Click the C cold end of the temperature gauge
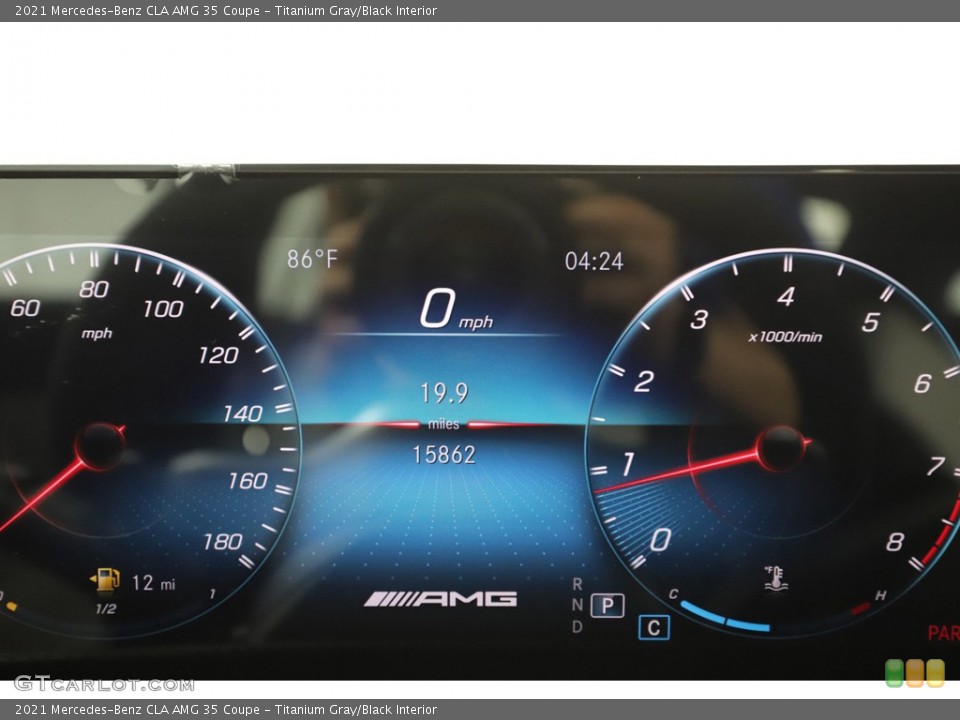Image resolution: width=960 pixels, height=720 pixels. click(673, 594)
